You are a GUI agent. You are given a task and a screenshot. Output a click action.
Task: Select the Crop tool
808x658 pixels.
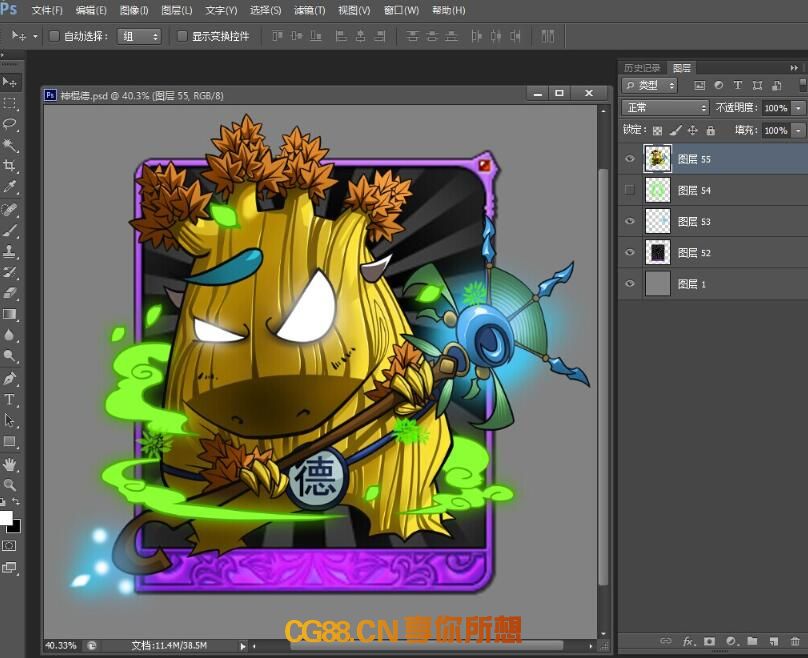click(9, 166)
